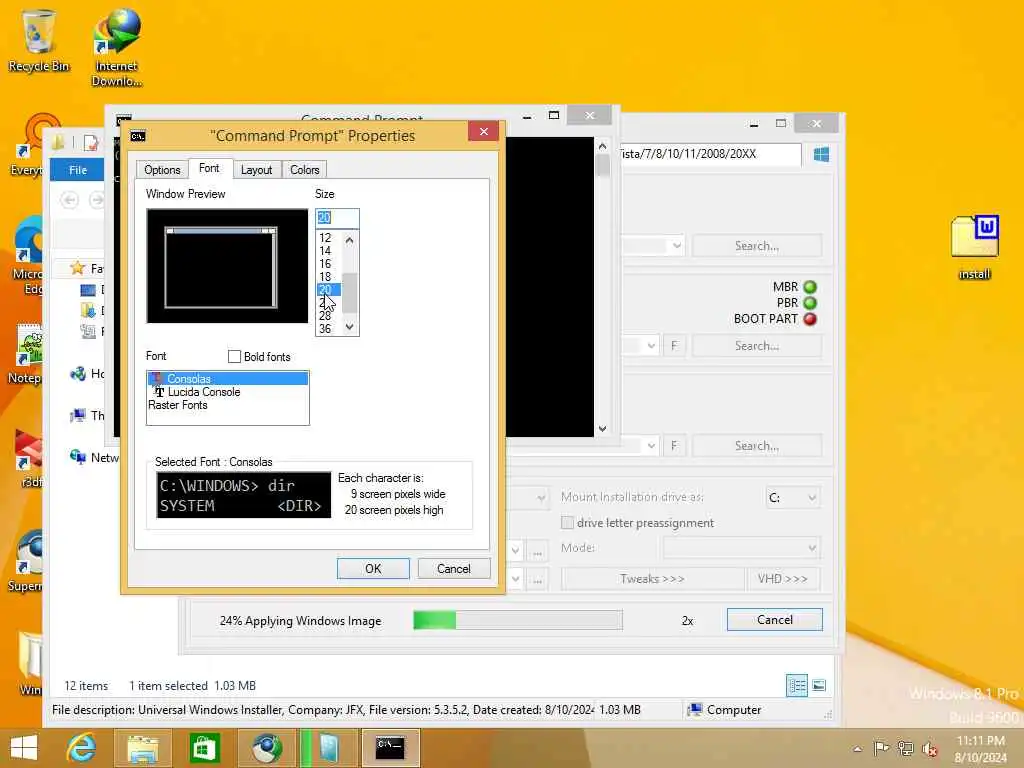
Task: Show hidden tray icons arrow
Action: [x=857, y=749]
